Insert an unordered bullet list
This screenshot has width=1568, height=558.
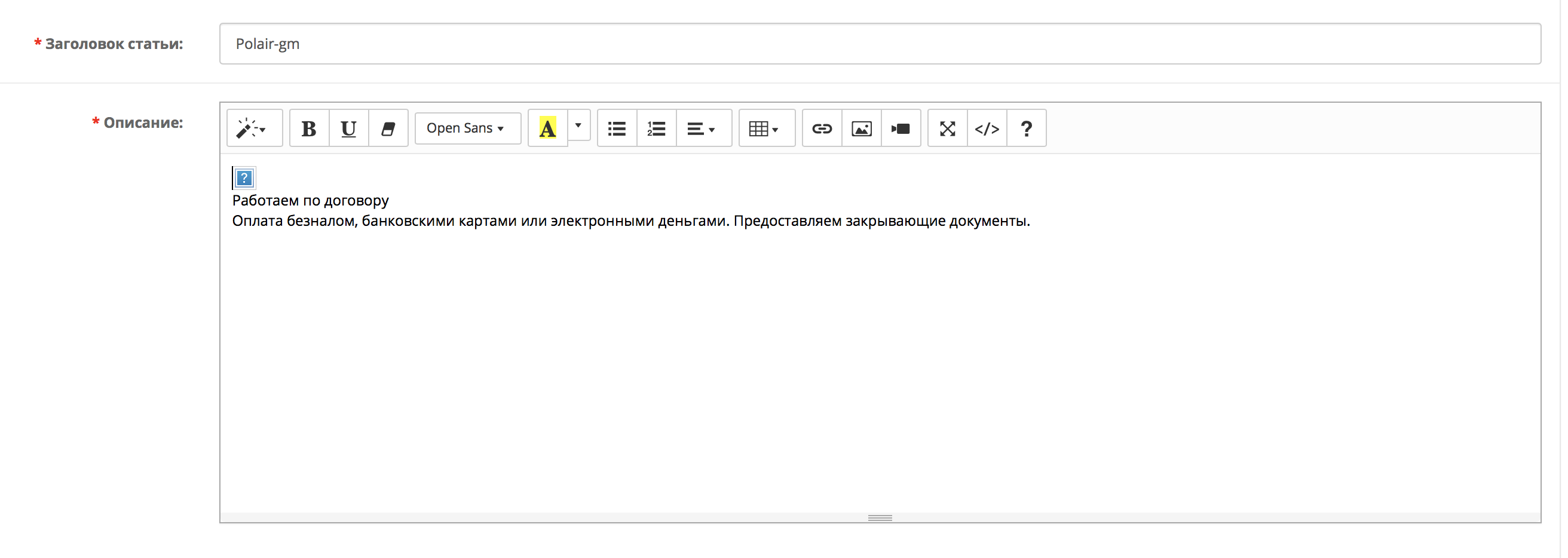(x=617, y=128)
